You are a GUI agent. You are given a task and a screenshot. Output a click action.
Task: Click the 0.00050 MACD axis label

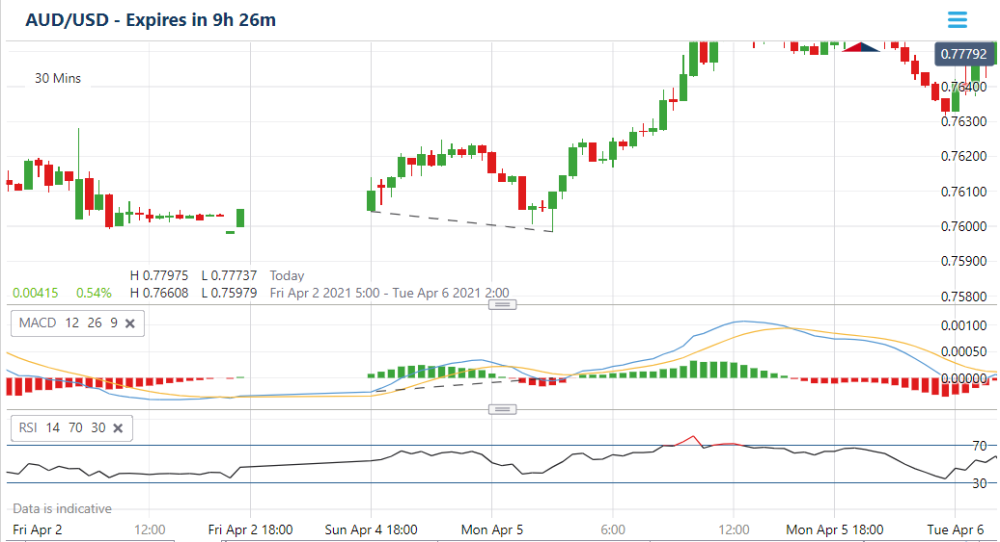[x=964, y=352]
